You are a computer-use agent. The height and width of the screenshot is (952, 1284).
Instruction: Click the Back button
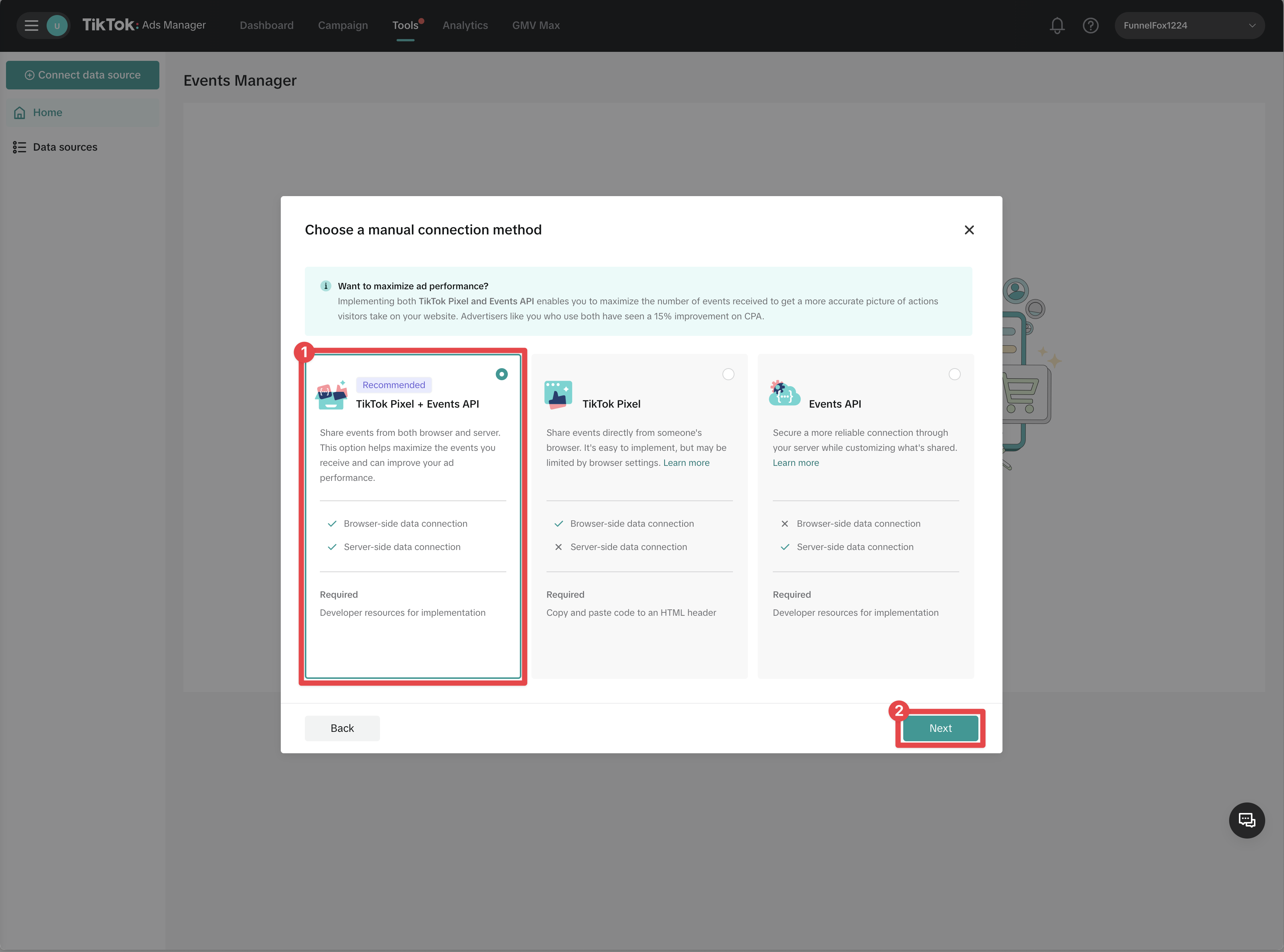[342, 728]
